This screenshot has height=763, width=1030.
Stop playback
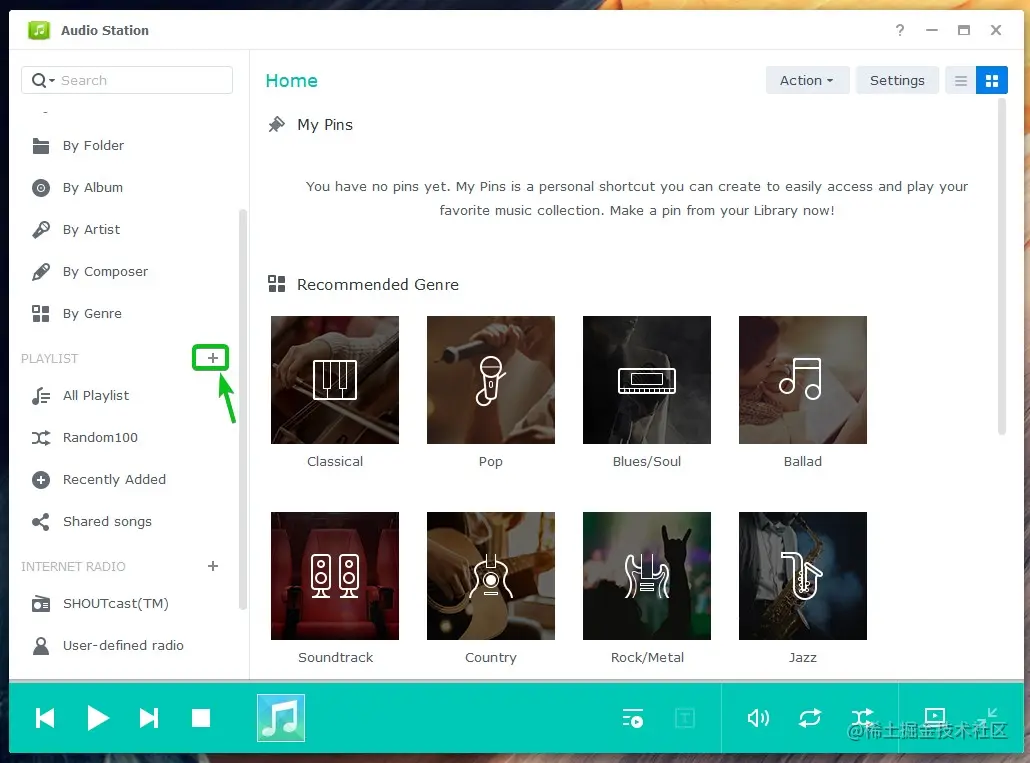(x=201, y=718)
